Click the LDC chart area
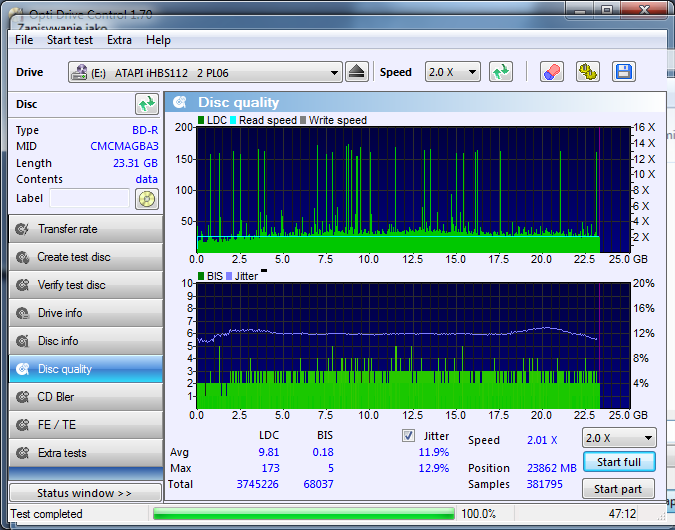Screen dimensions: 675x530 413,189
